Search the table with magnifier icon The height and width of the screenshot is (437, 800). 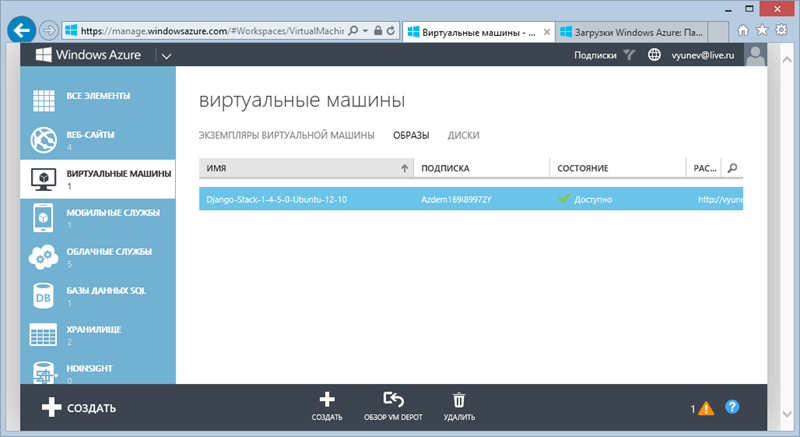733,168
